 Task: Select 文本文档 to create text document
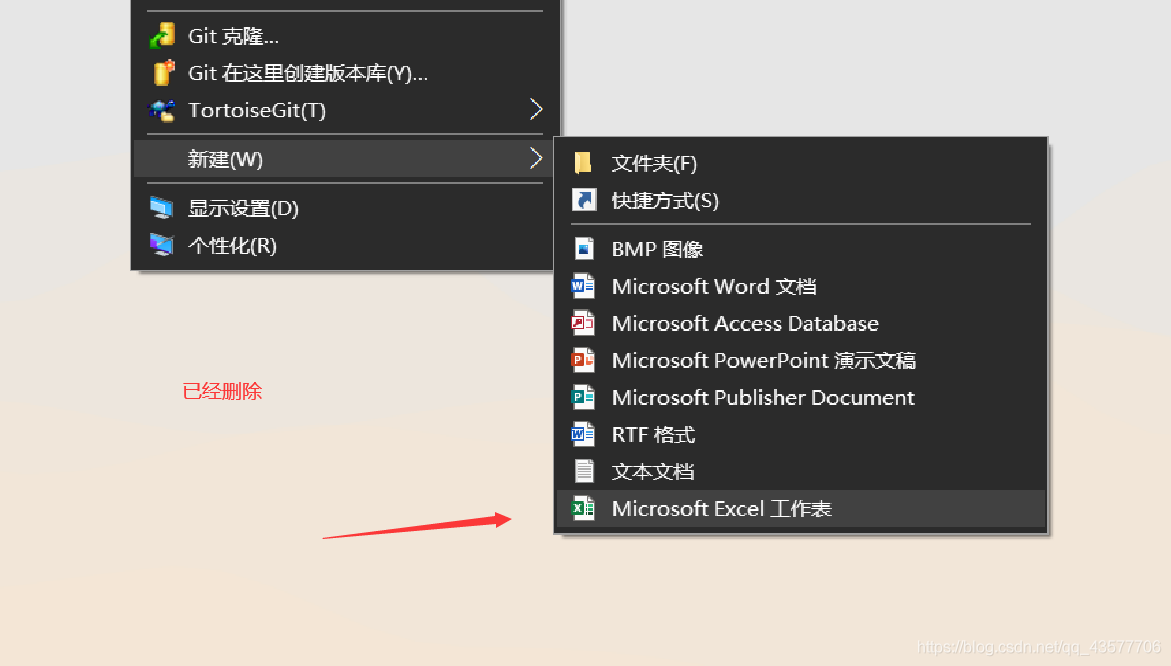654,471
